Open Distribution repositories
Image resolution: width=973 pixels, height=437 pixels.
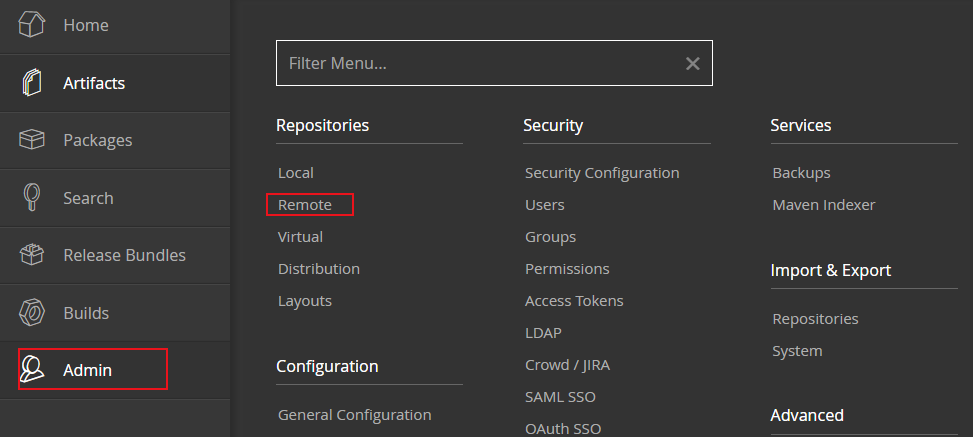pos(319,269)
